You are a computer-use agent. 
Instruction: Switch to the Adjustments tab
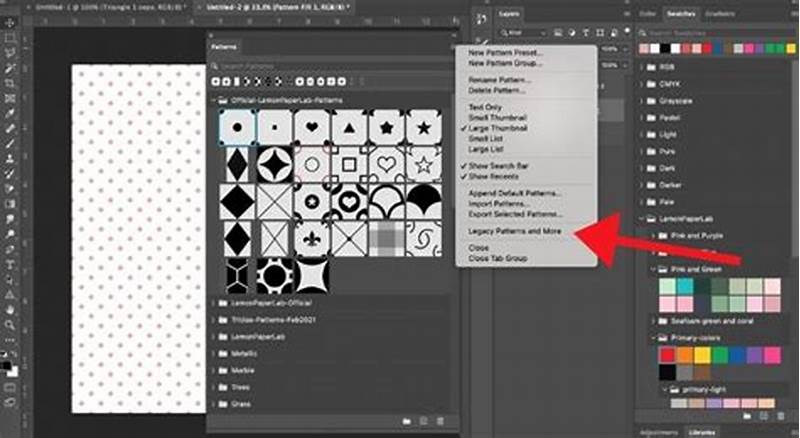(660, 432)
